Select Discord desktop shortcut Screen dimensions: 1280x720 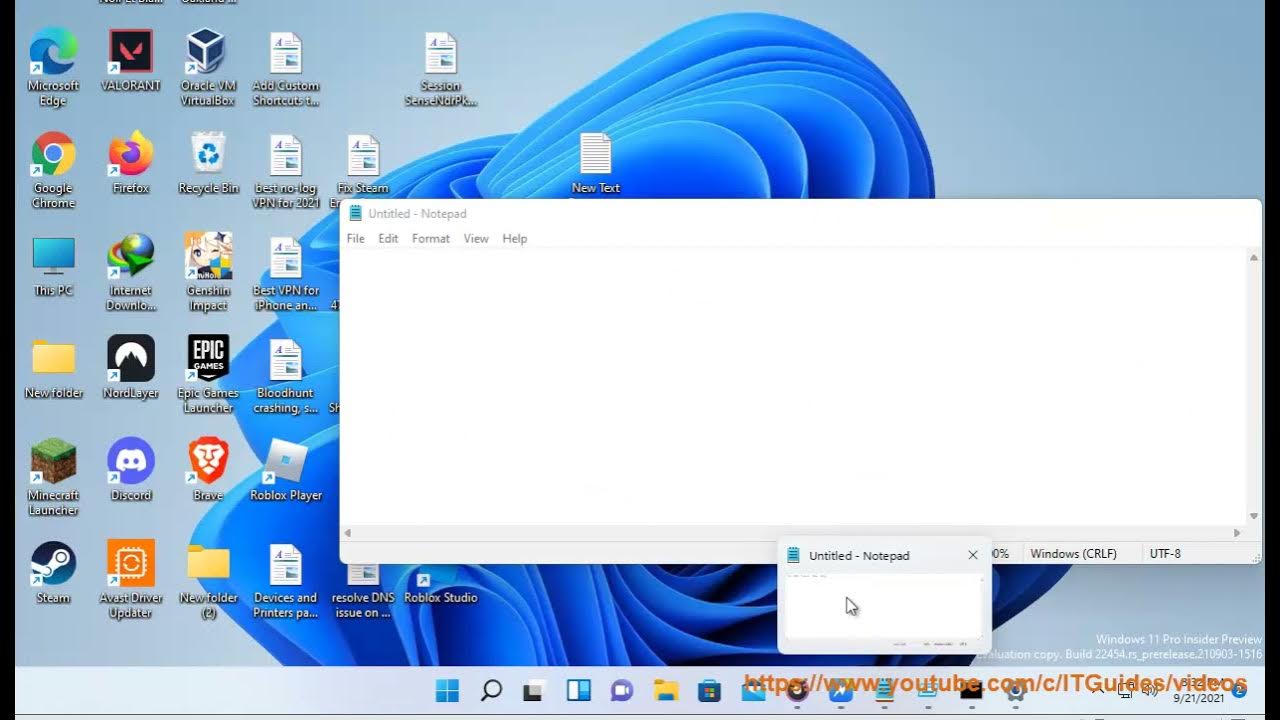(131, 470)
